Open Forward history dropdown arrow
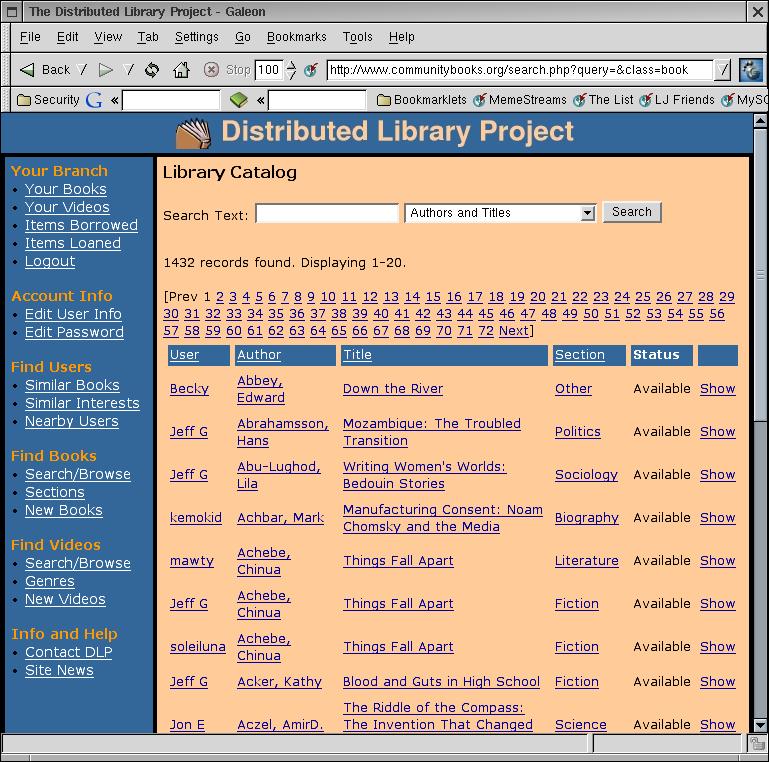The image size is (769, 762). (x=129, y=70)
